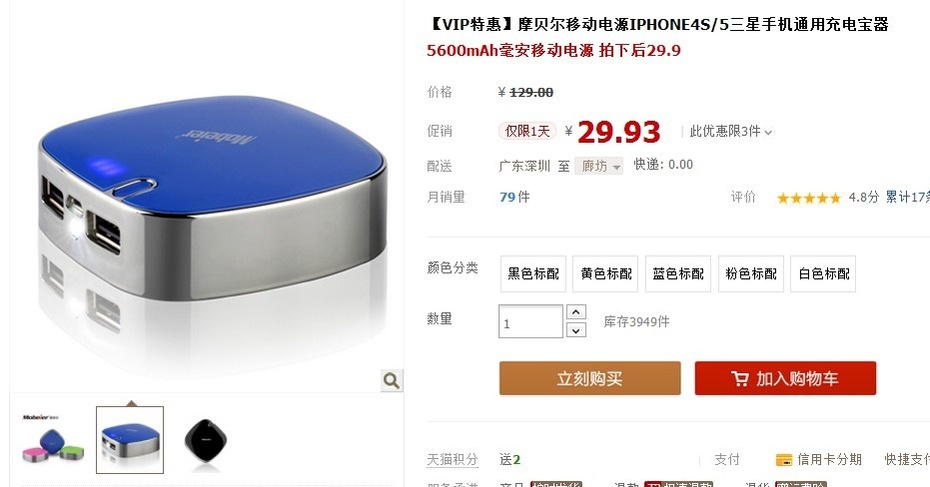Click the 加入购物车 add to cart button
The height and width of the screenshot is (487, 930).
[x=785, y=378]
